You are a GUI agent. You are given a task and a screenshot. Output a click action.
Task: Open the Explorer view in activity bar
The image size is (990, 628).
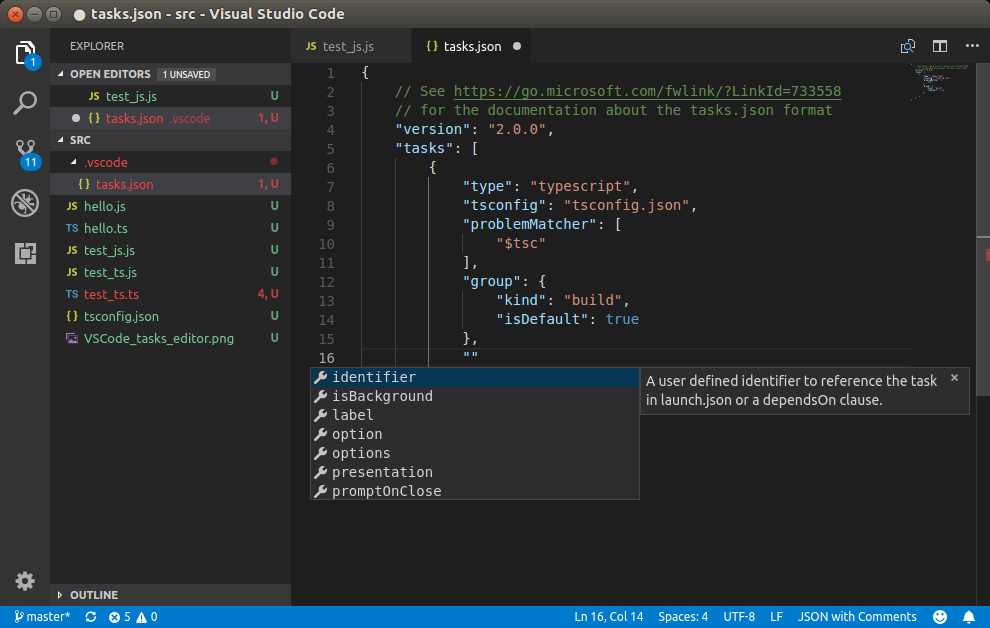point(25,54)
